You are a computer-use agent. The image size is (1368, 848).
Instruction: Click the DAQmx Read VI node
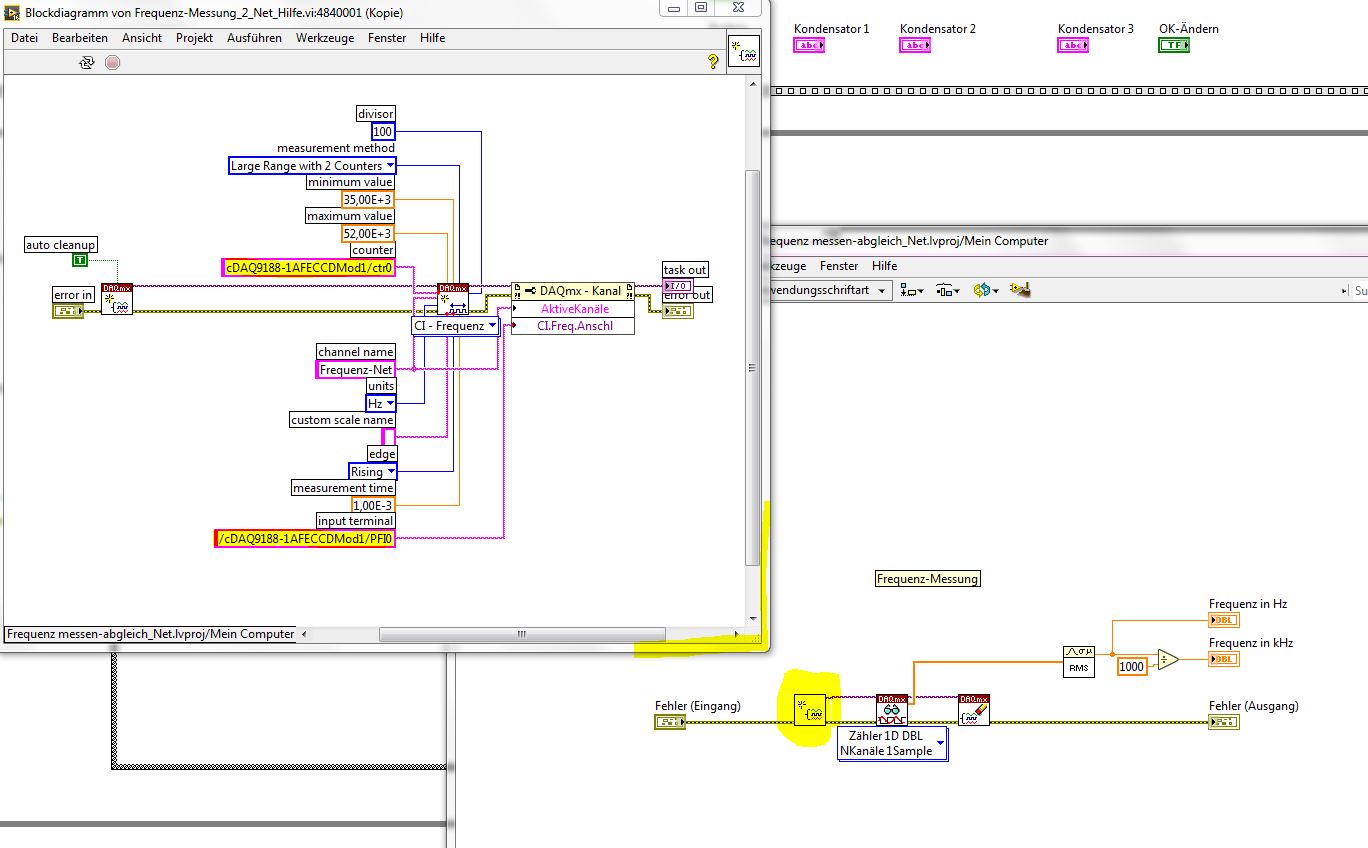pyautogui.click(x=890, y=710)
